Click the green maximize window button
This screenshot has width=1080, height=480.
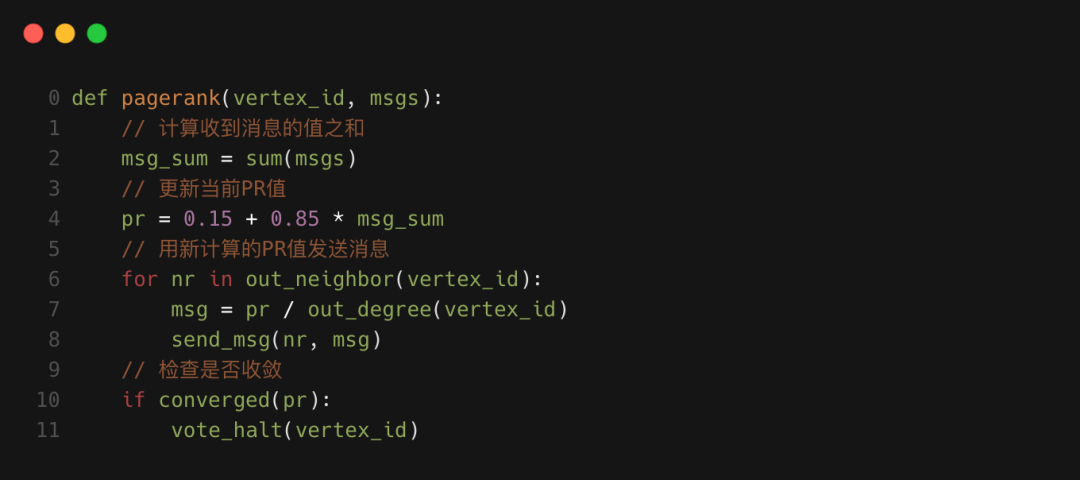[x=97, y=33]
